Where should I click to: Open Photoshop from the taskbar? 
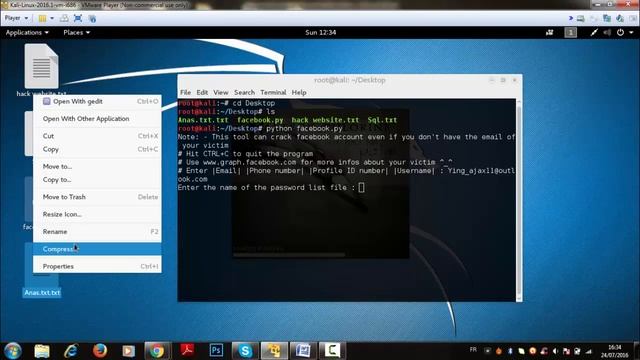216,351
